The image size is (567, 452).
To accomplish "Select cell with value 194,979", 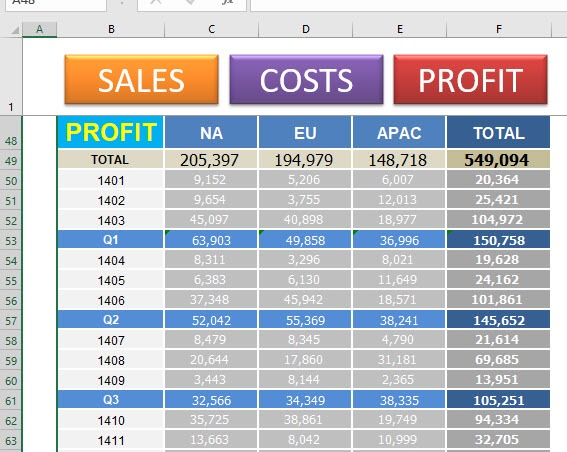I will [305, 159].
